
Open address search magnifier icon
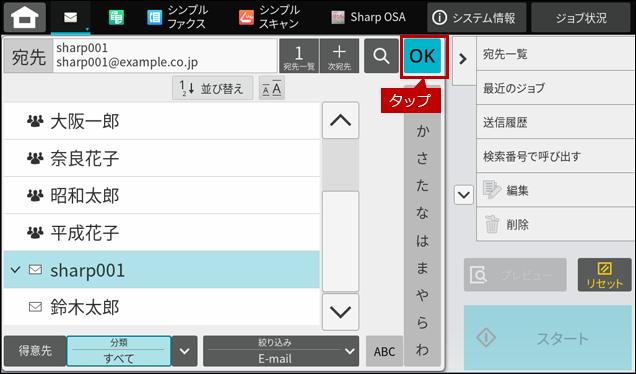coord(381,56)
